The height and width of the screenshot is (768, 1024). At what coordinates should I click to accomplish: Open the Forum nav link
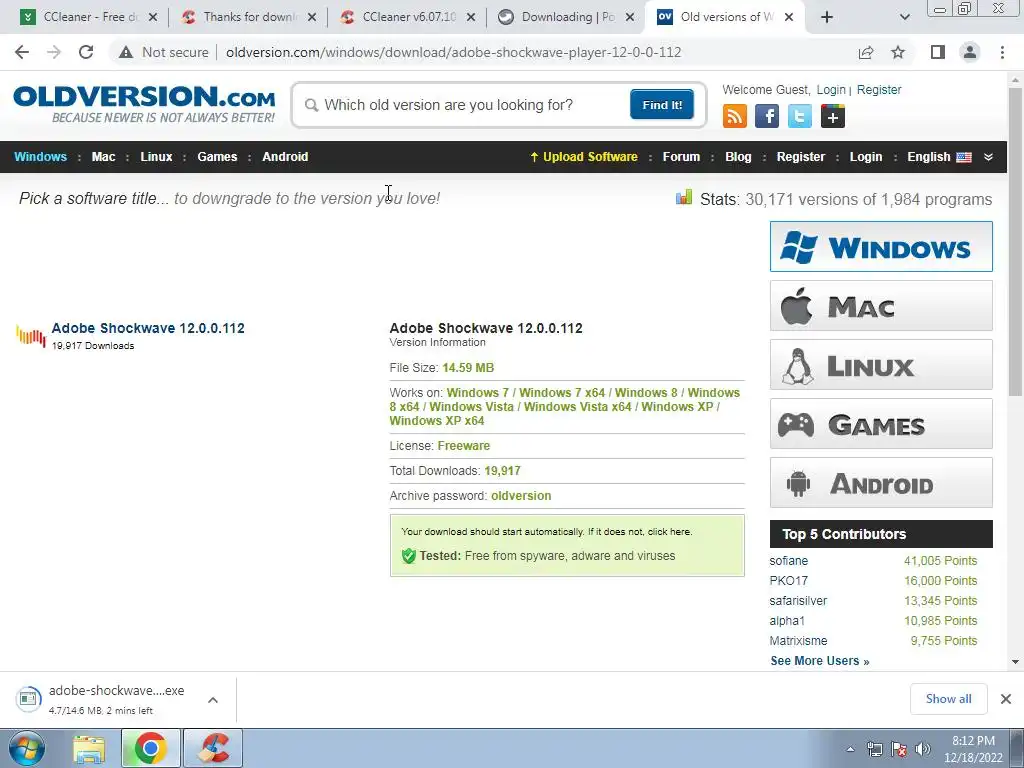coord(681,157)
